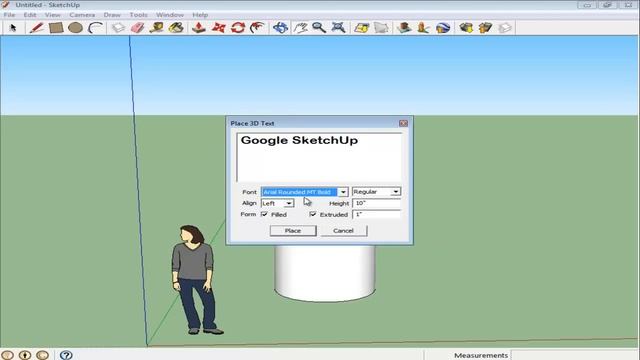Select the Rotate tool
The width and height of the screenshot is (640, 360).
pos(238,28)
